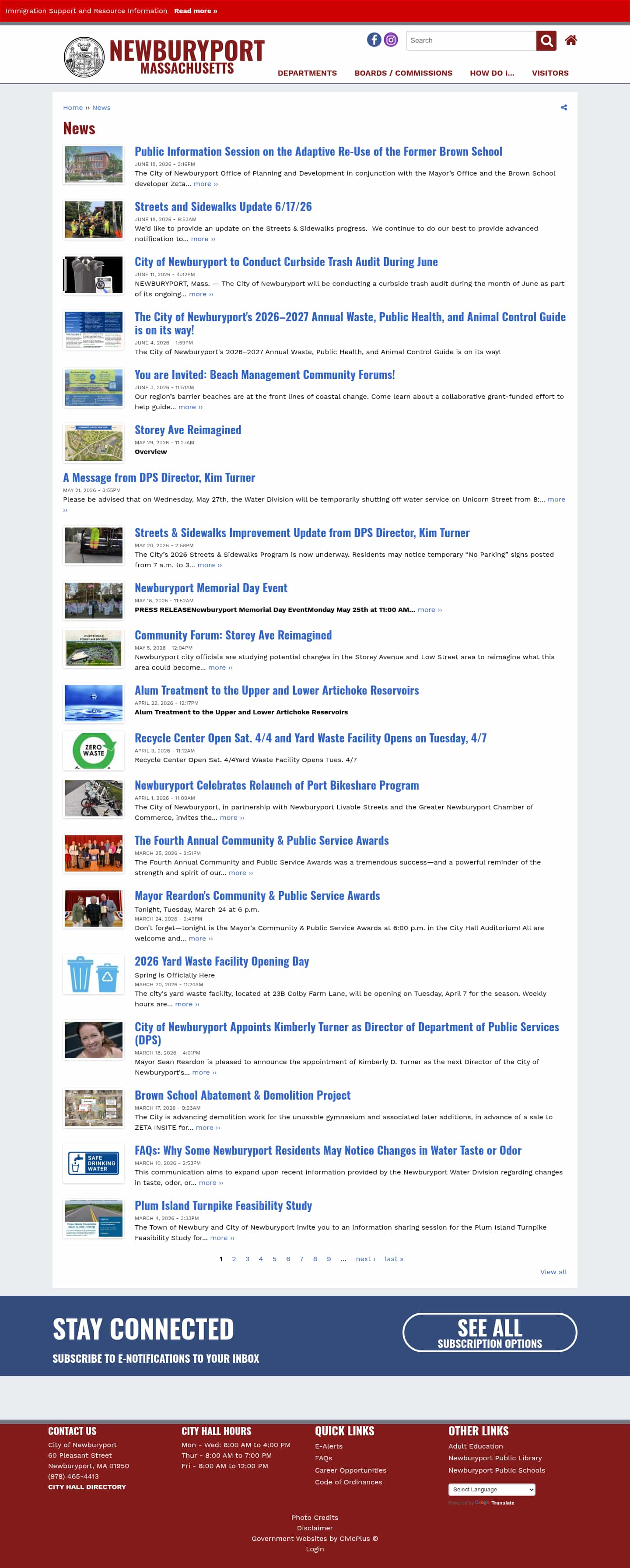Screen dimensions: 630x1568
Task: Open Newburyport Public Library link
Action: [495, 1458]
